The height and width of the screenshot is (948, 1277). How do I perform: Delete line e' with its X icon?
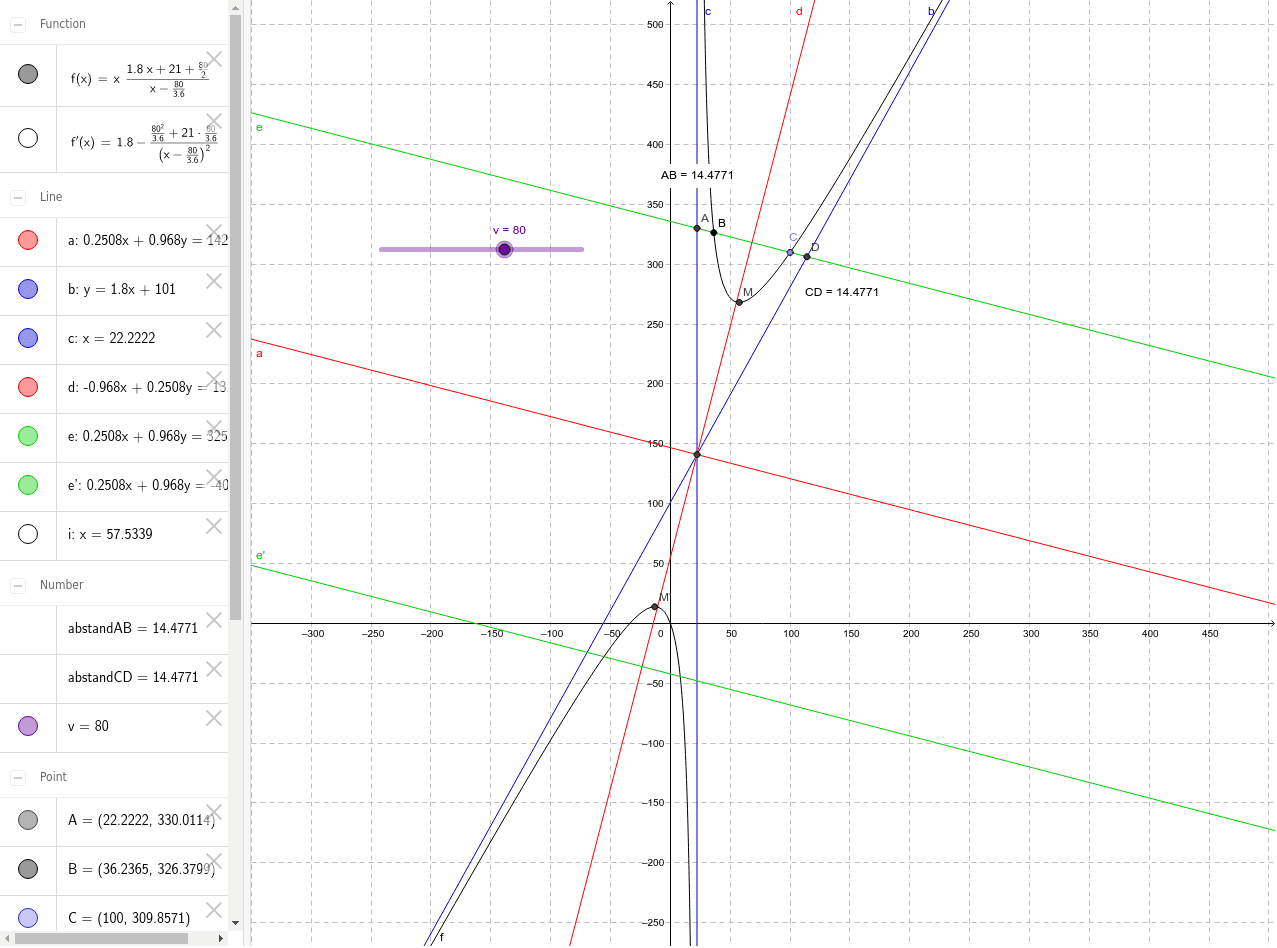(x=213, y=477)
